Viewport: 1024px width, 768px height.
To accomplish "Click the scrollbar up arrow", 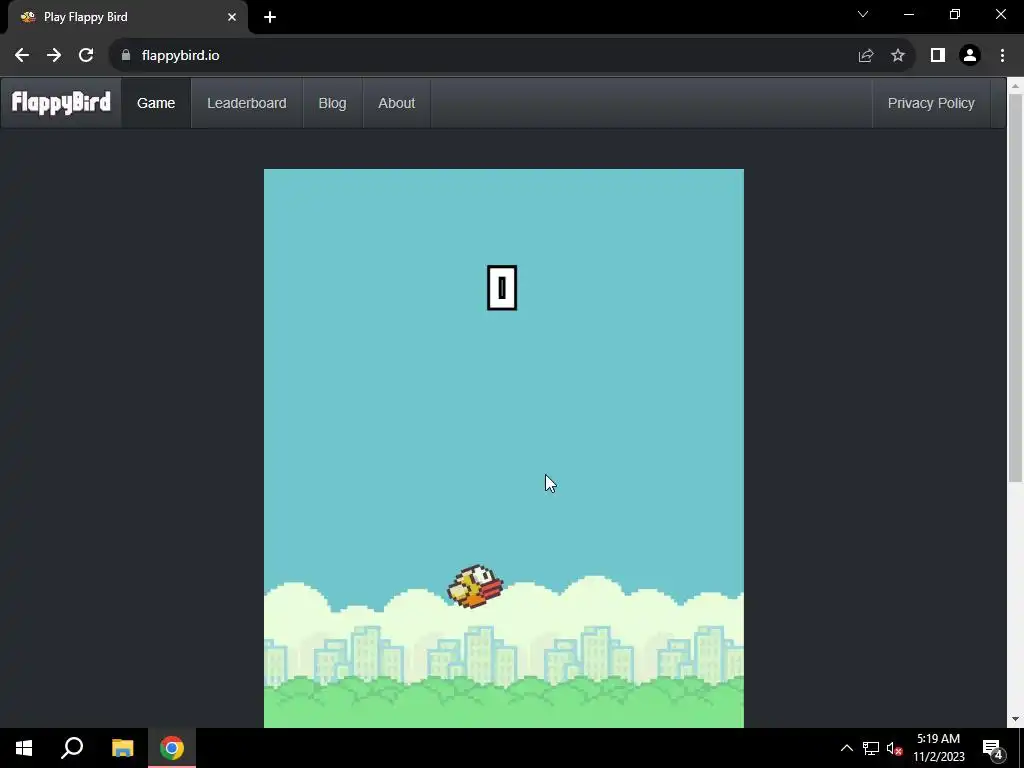I will point(1016,85).
